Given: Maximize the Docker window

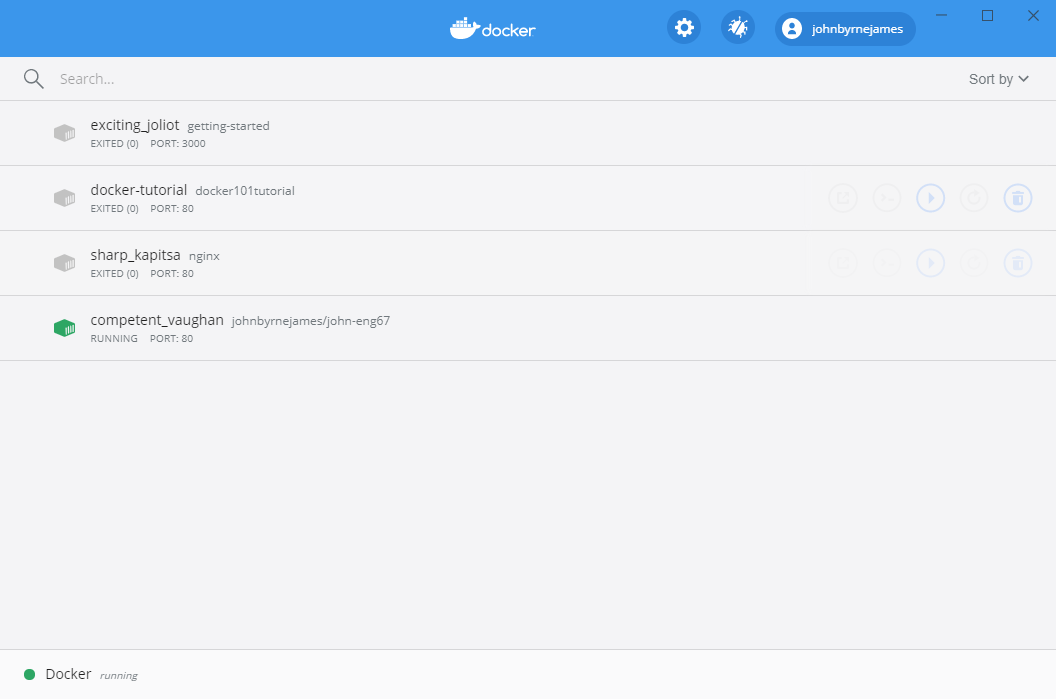Looking at the screenshot, I should 987,15.
